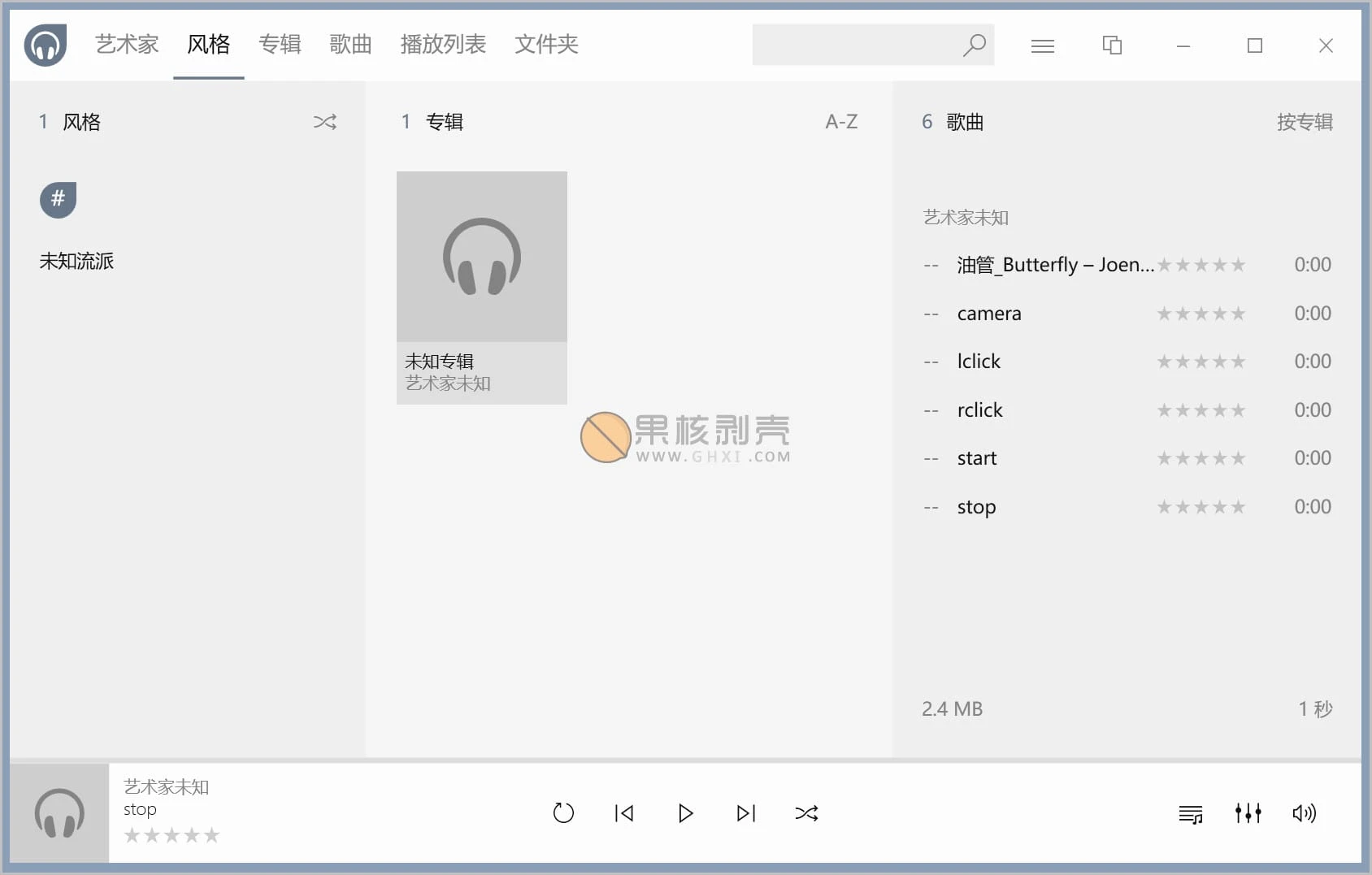Viewport: 1372px width, 875px height.
Task: Rate the stop song in list
Action: tap(1201, 507)
